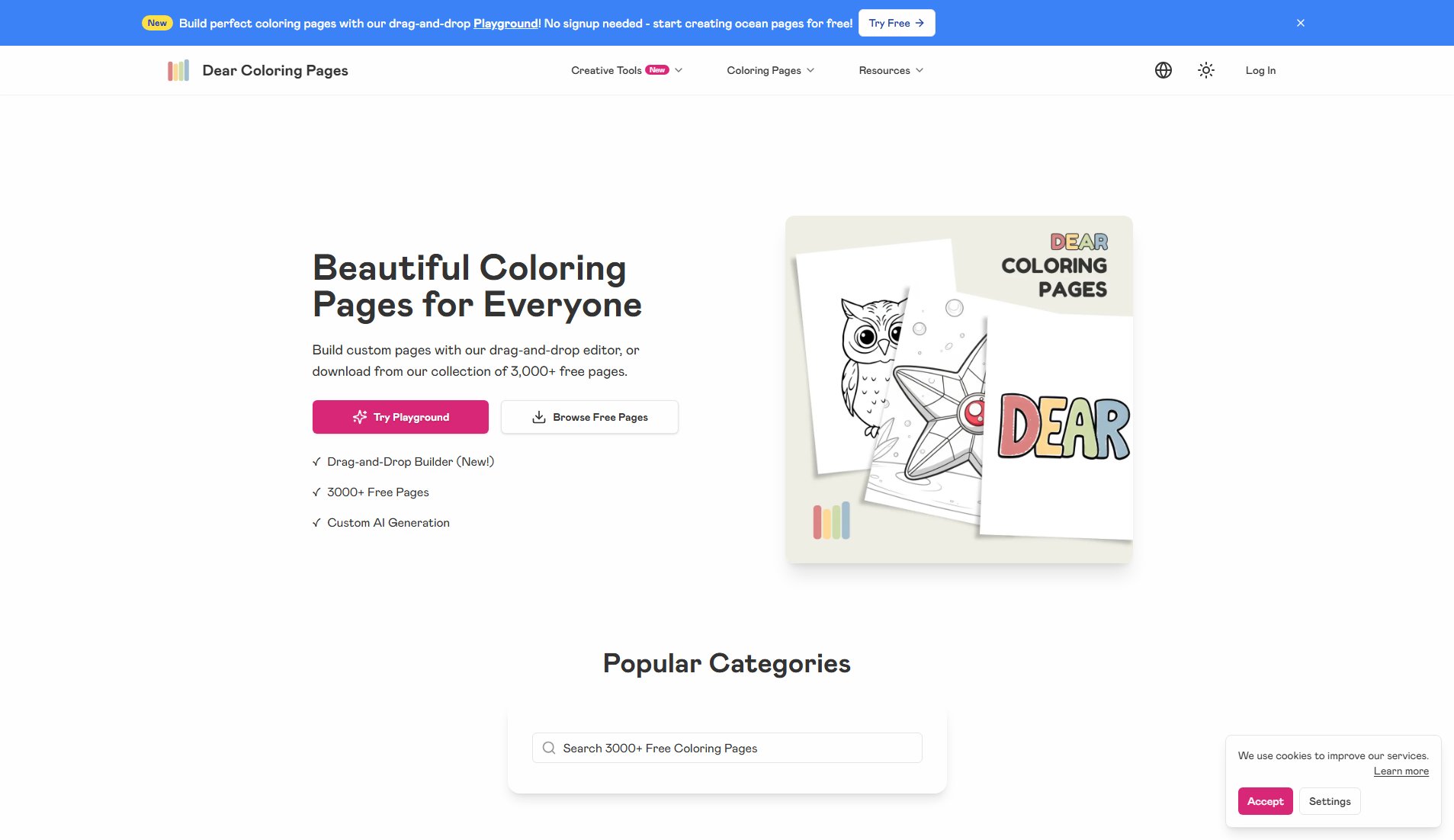Open the Log In menu item
Image resolution: width=1454 pixels, height=840 pixels.
click(1260, 69)
